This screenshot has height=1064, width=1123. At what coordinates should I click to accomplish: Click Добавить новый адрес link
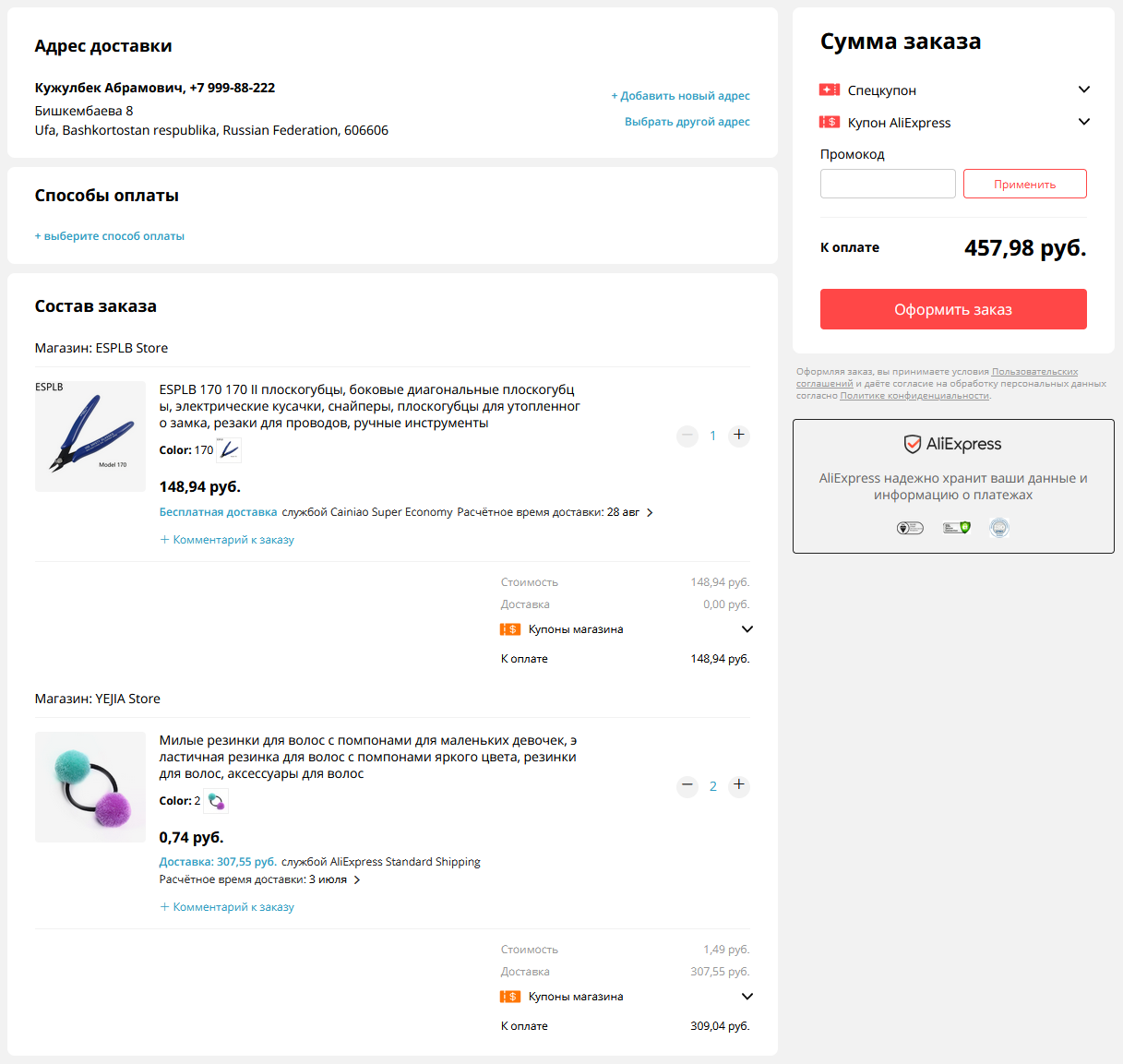point(680,96)
